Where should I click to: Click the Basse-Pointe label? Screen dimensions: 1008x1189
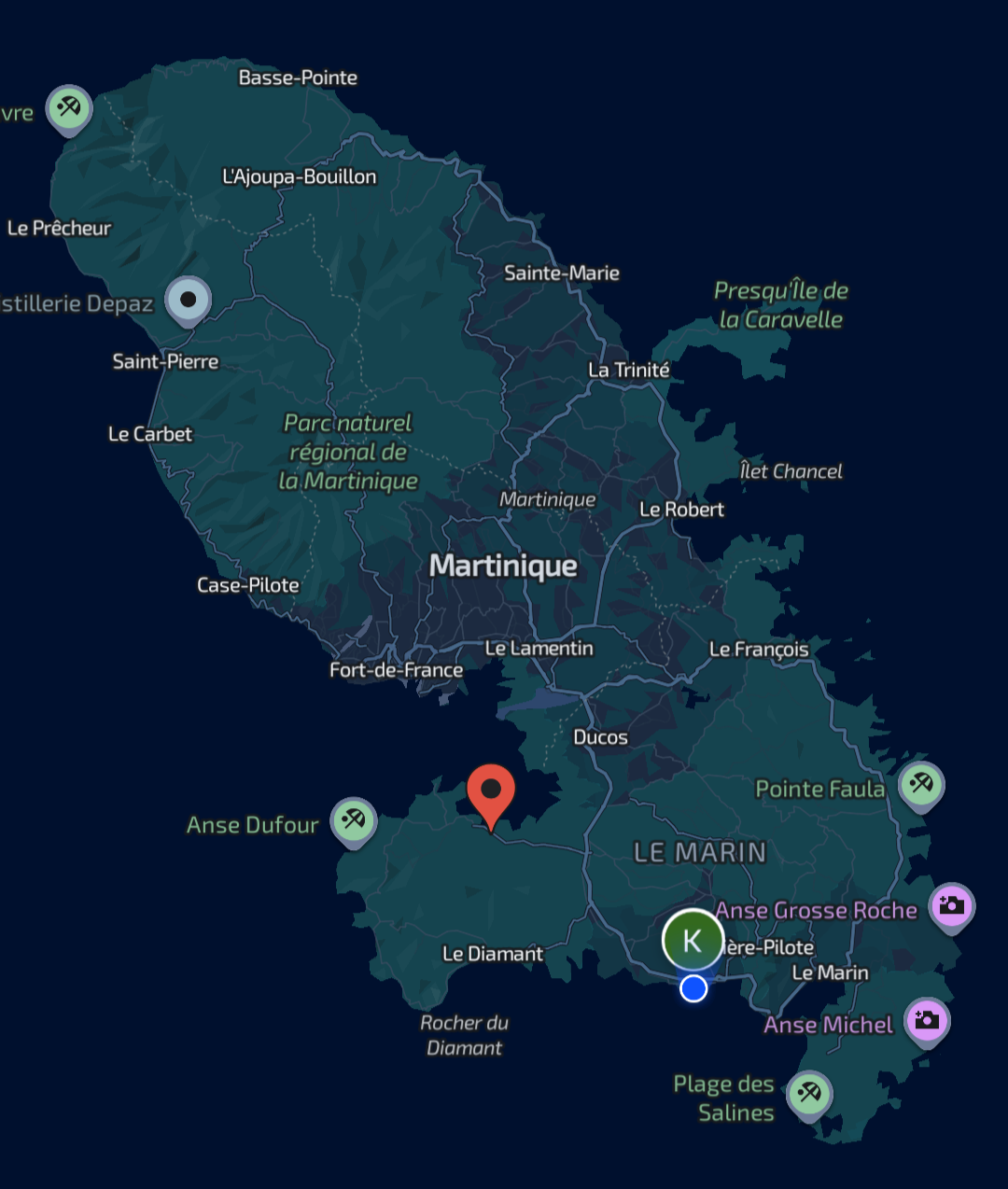[298, 77]
